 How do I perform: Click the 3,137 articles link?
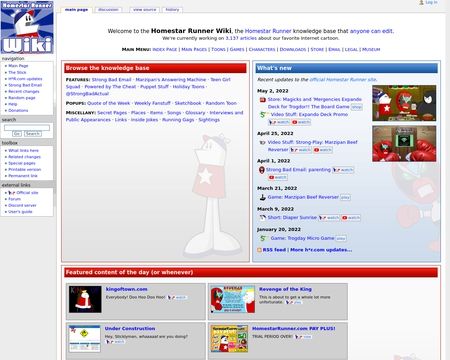click(241, 38)
